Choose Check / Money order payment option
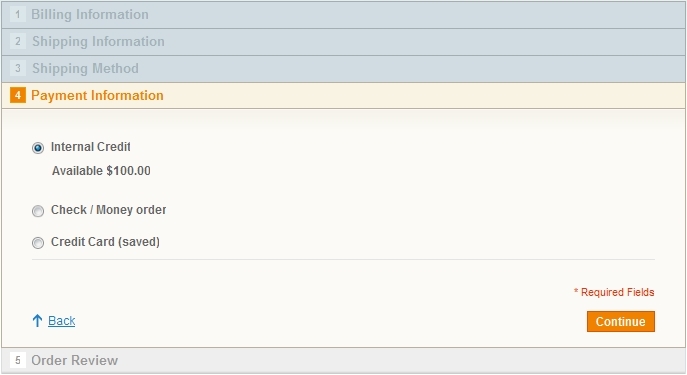Image resolution: width=687 pixels, height=375 pixels. (38, 211)
